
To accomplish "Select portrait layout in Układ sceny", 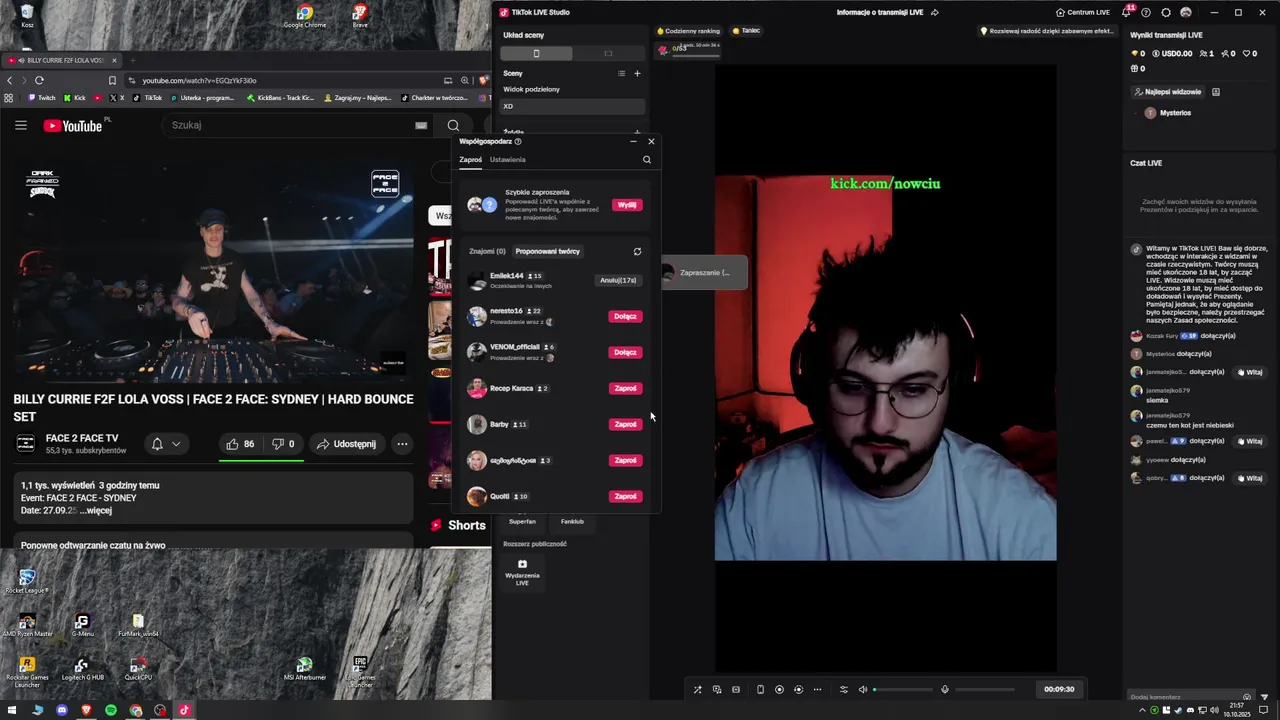I will (x=537, y=53).
